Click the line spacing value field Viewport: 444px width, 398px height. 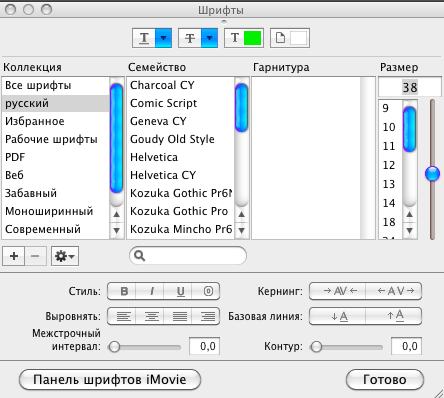tap(204, 346)
